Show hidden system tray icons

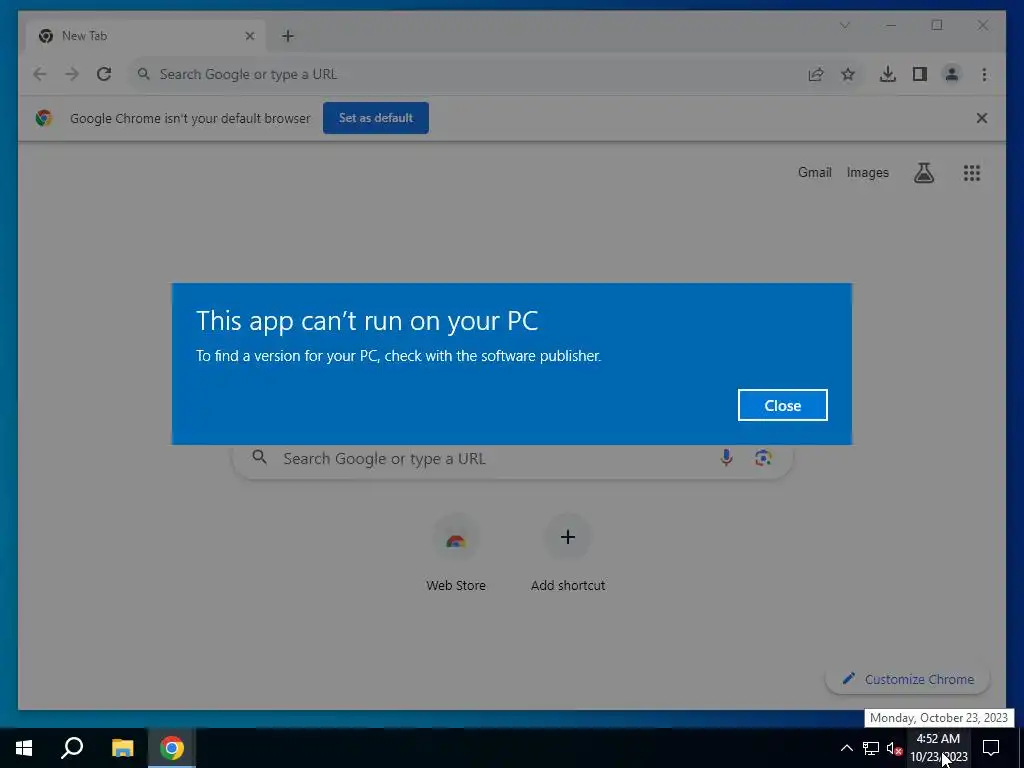[846, 748]
